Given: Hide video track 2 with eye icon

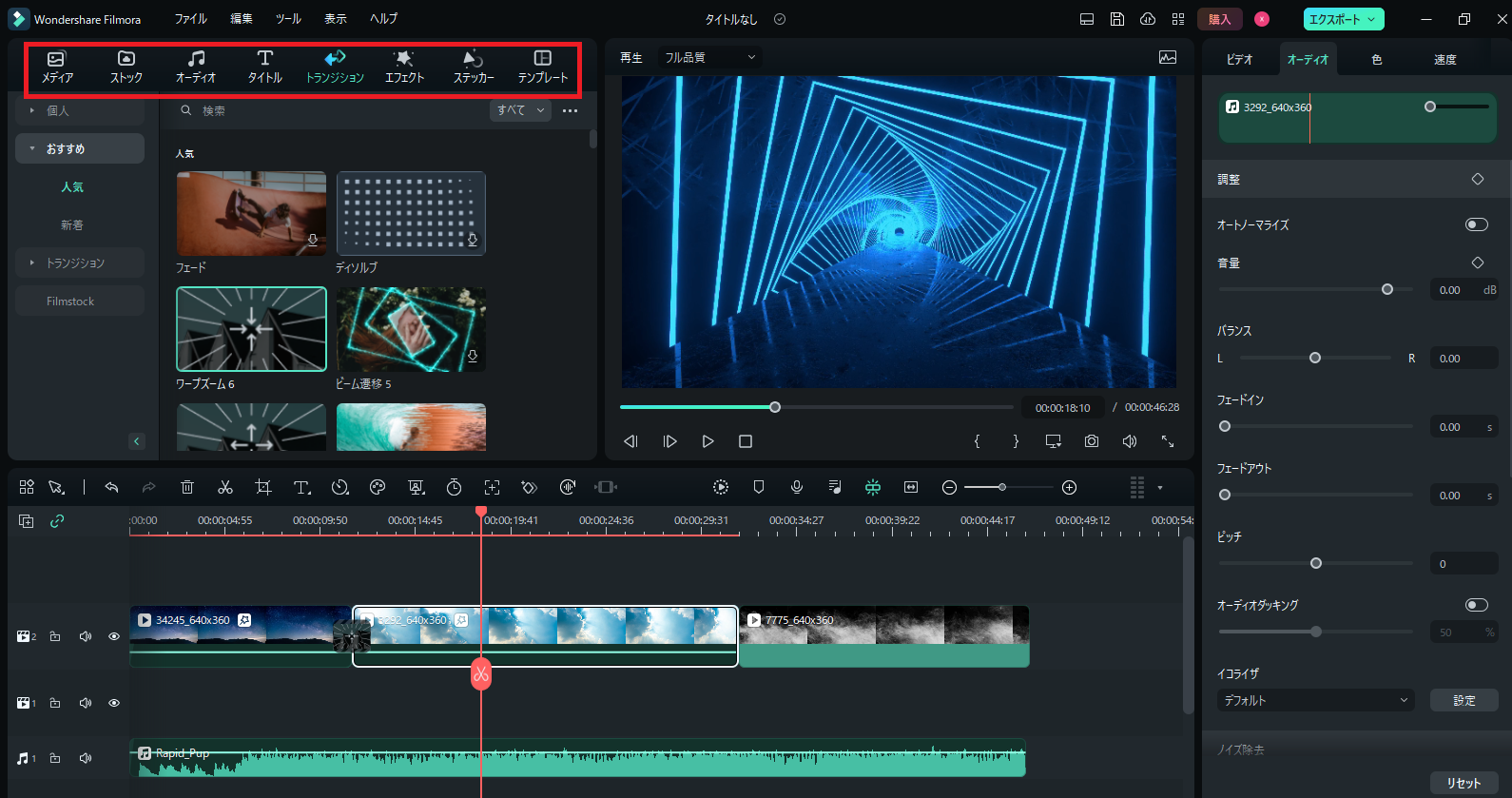Looking at the screenshot, I should click(x=114, y=636).
